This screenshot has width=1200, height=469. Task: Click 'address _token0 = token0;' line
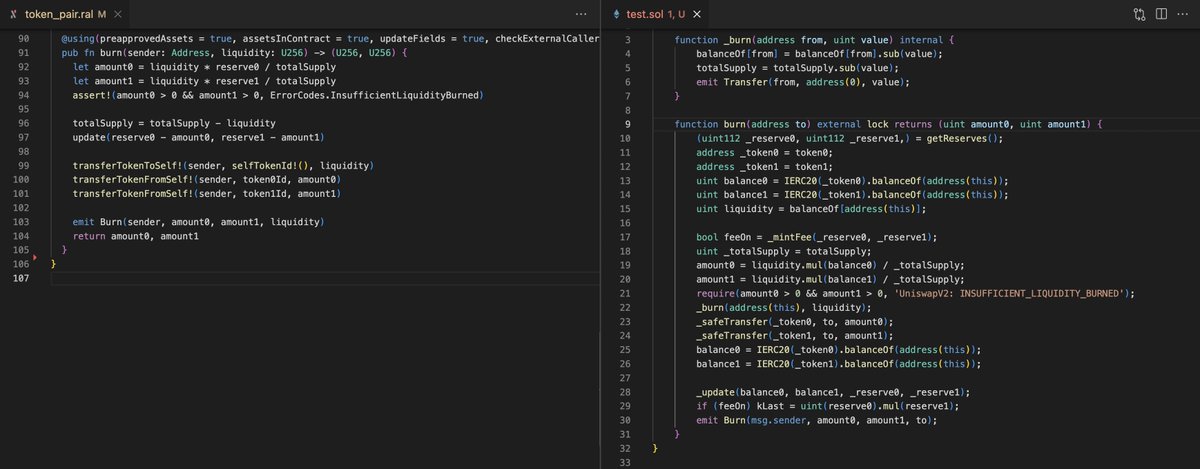tap(767, 151)
